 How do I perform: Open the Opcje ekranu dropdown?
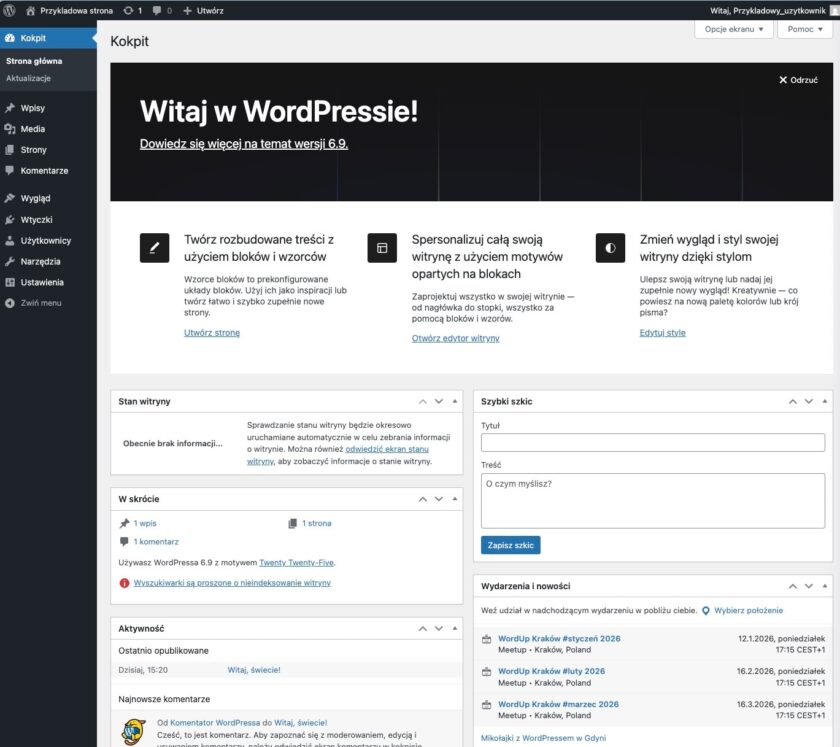pyautogui.click(x=734, y=31)
